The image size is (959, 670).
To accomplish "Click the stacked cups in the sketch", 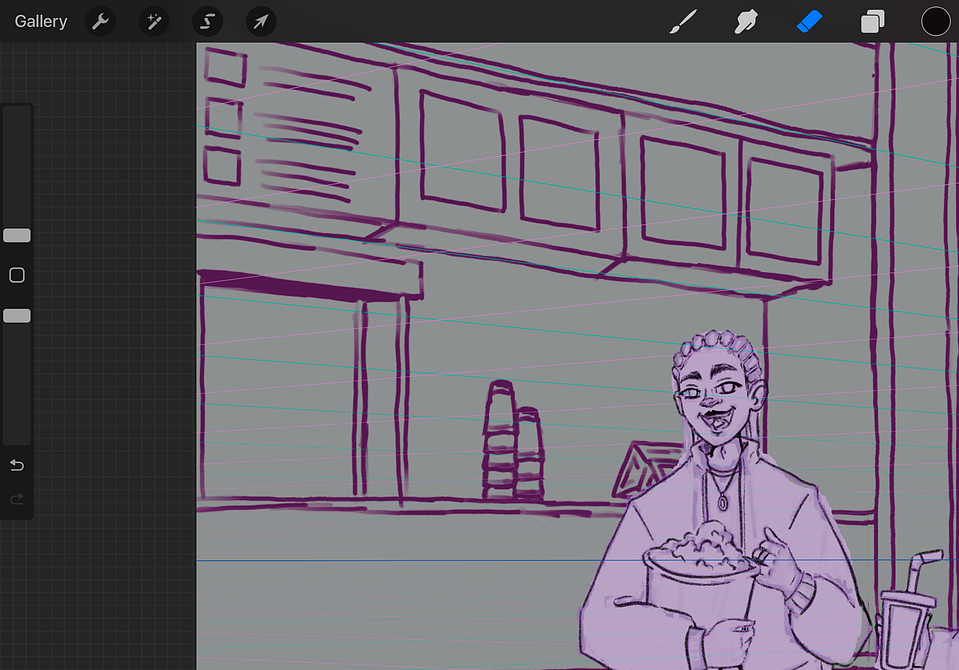I will pos(513,441).
